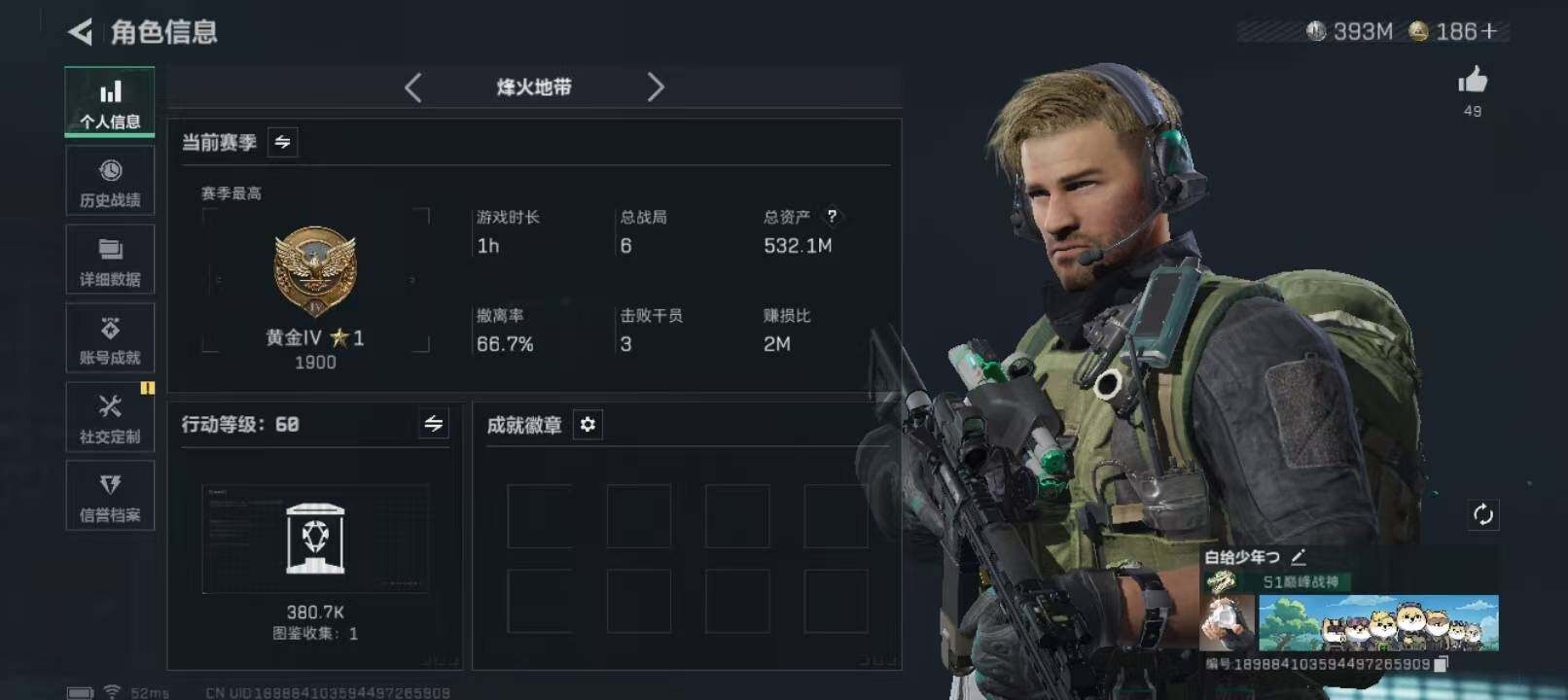Copy the player ID number via the copy icon
1568x700 pixels.
[1442, 664]
